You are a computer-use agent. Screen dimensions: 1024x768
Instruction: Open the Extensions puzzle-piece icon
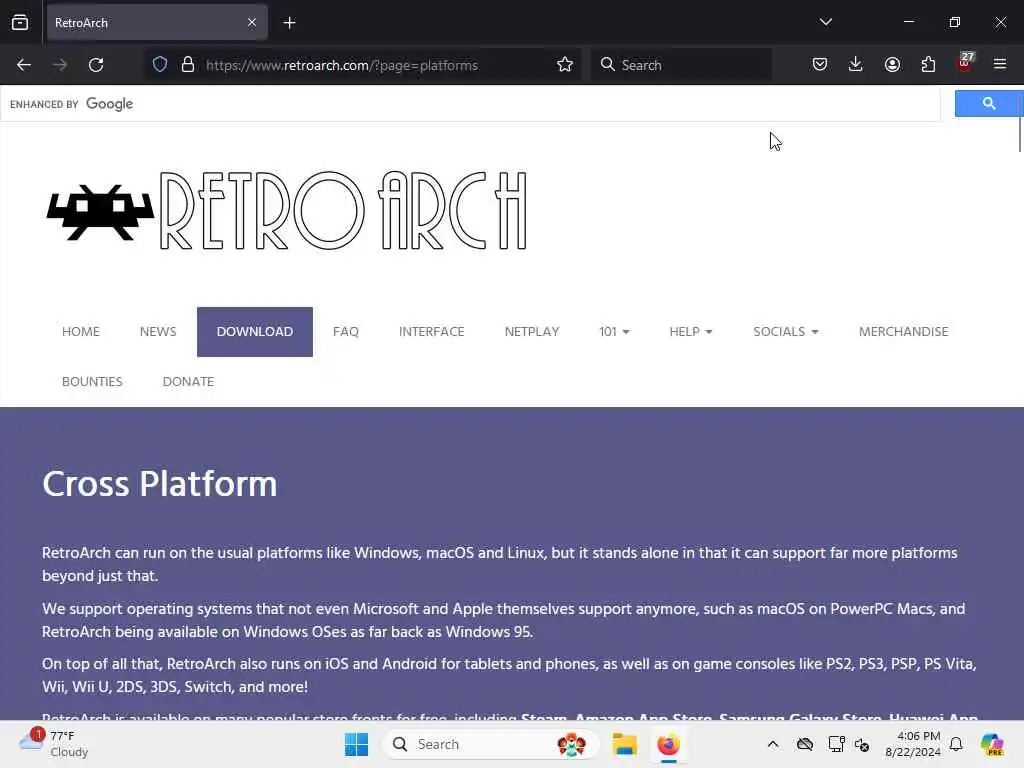[x=928, y=64]
